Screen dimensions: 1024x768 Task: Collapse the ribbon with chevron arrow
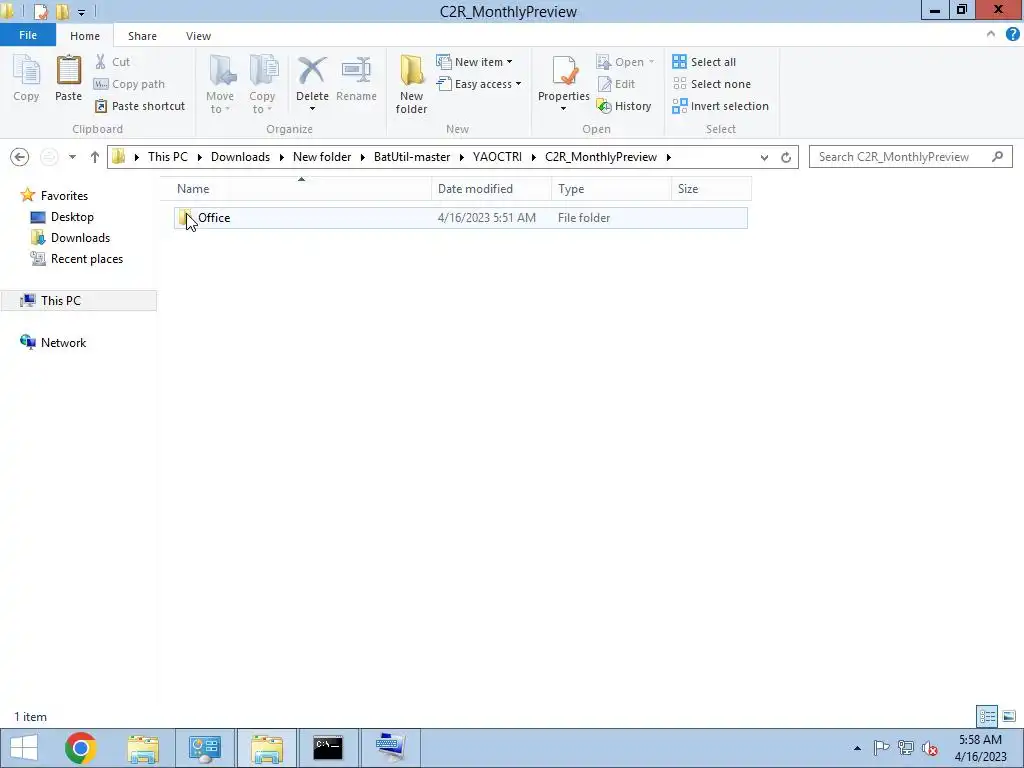pyautogui.click(x=991, y=34)
